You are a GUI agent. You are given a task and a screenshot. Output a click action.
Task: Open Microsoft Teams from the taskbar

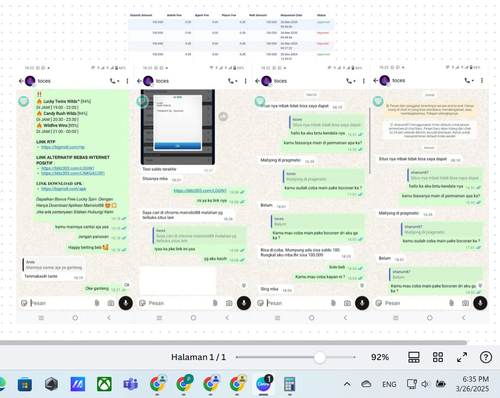(130, 384)
